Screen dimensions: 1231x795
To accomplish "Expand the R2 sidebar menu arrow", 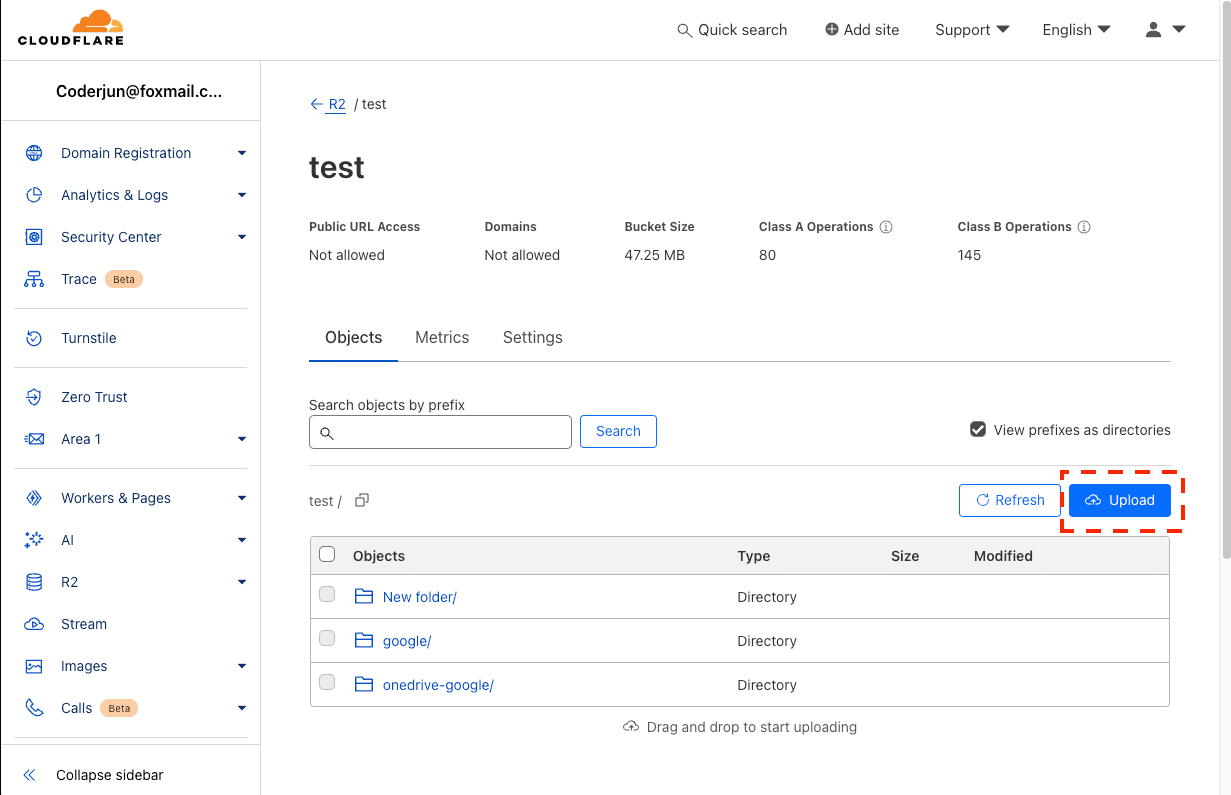I will click(242, 582).
